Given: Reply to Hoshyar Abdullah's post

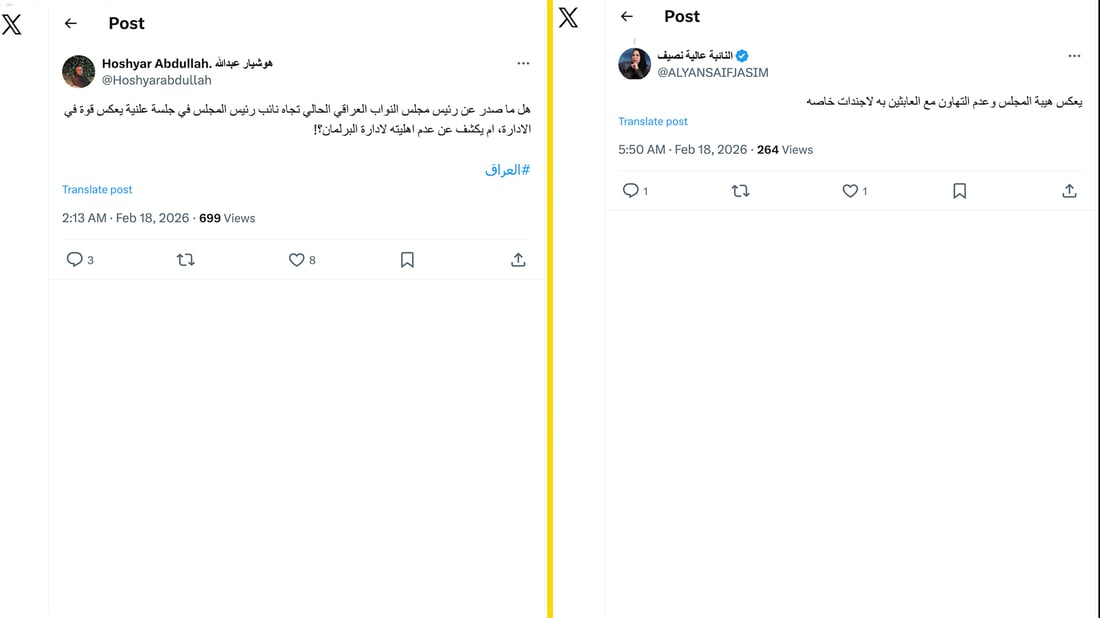Looking at the screenshot, I should (x=73, y=259).
